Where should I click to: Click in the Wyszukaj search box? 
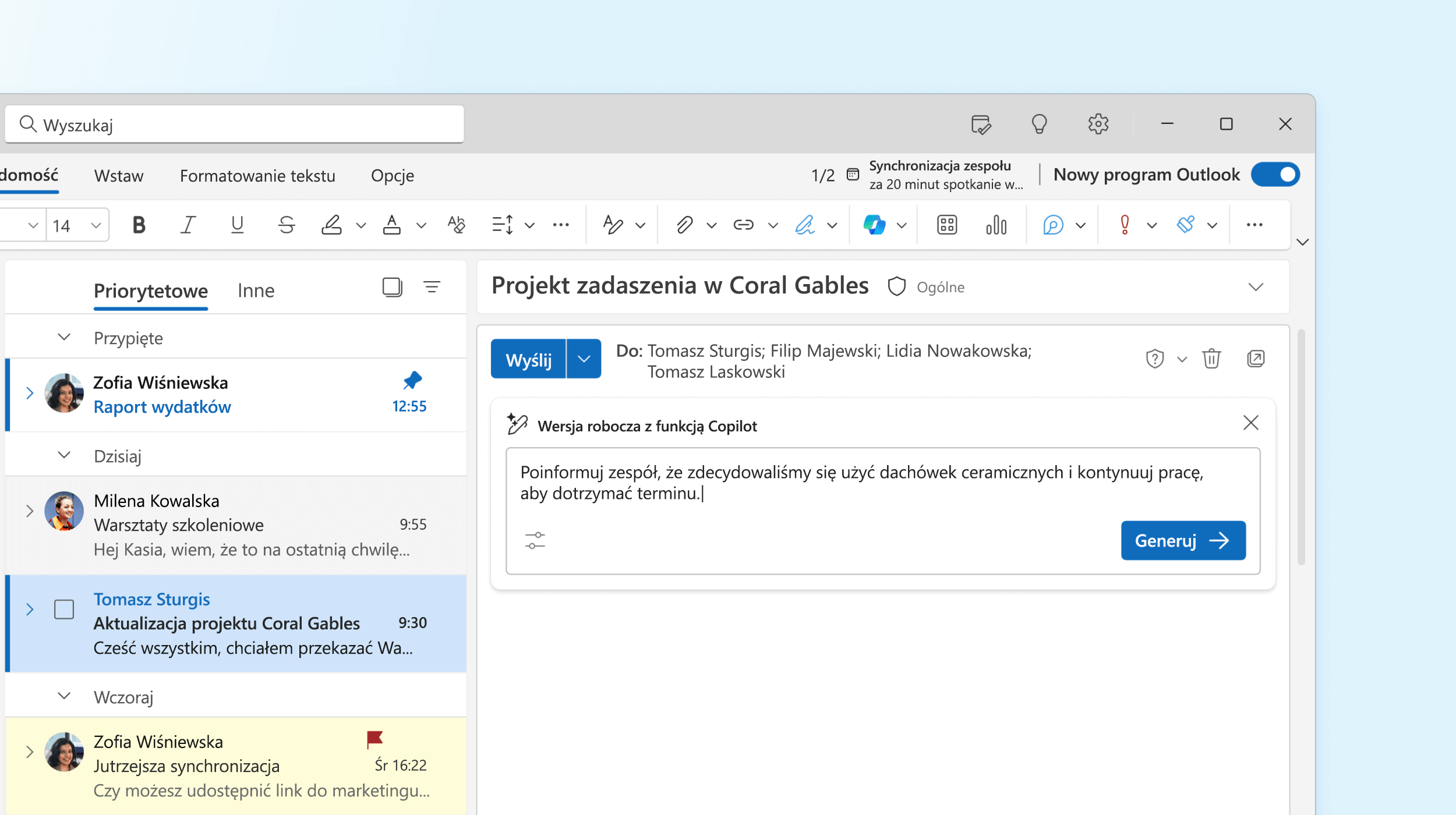pos(235,125)
